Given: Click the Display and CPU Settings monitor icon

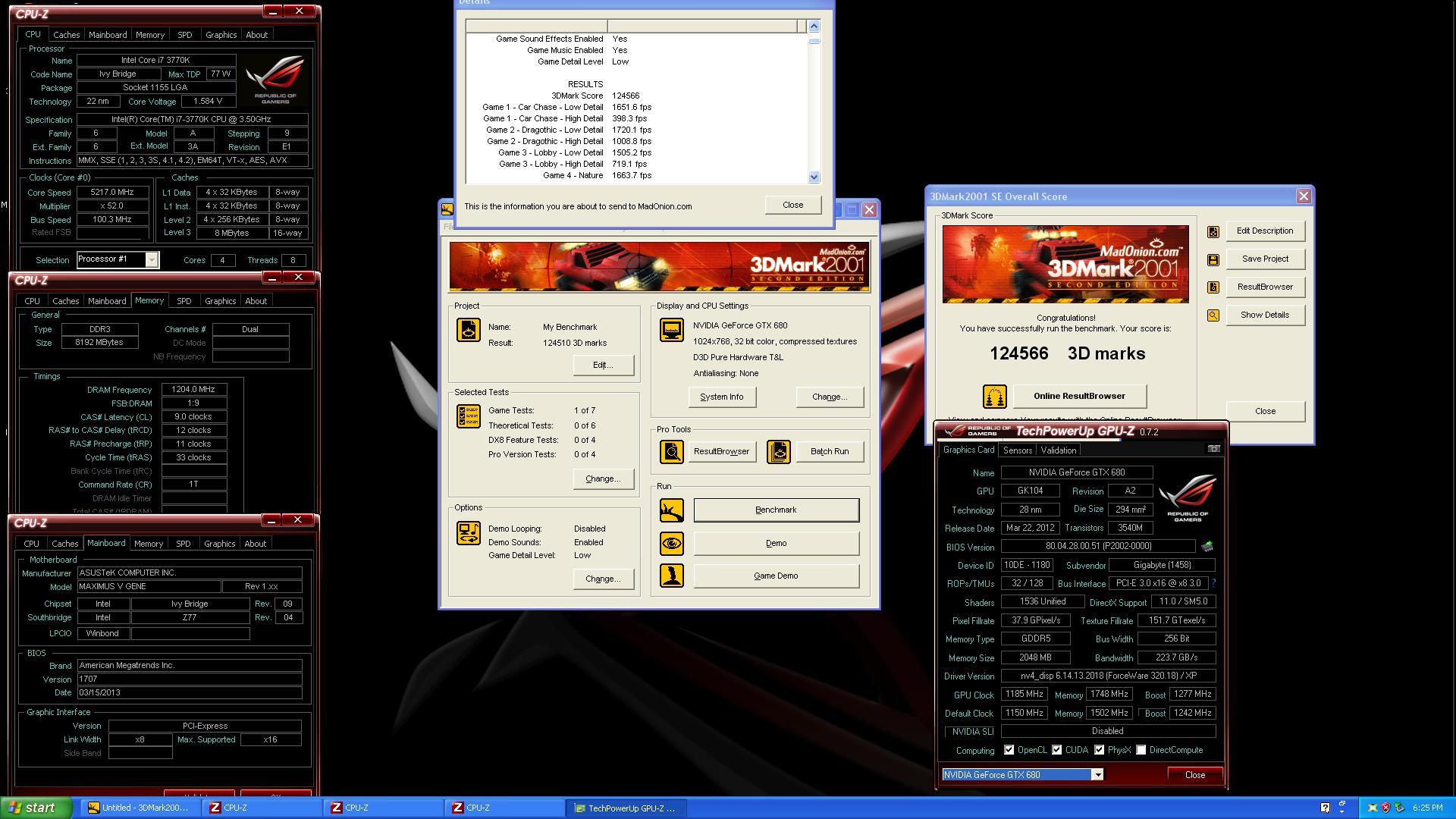Looking at the screenshot, I should 671,330.
